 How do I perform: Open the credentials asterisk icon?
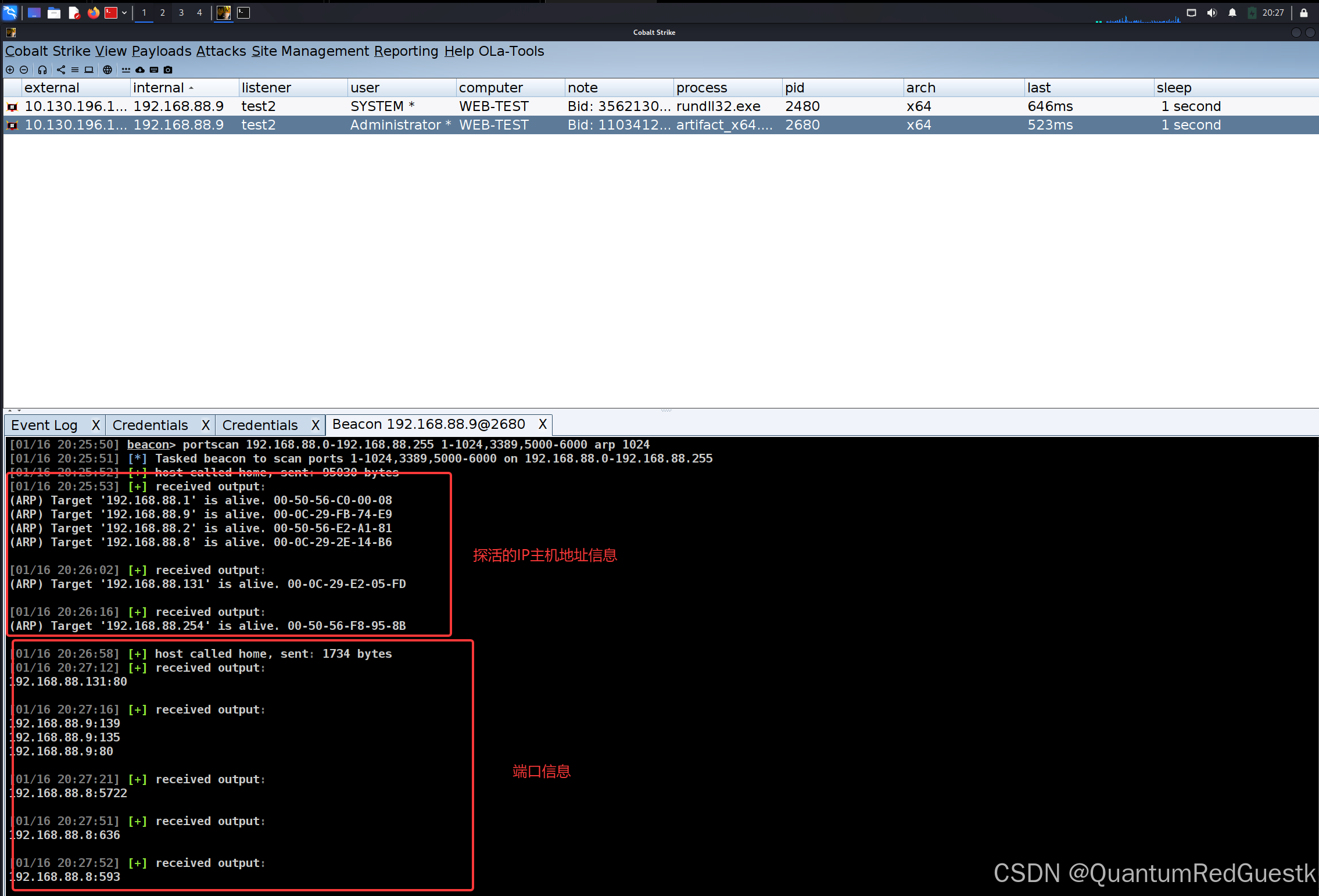(x=126, y=70)
